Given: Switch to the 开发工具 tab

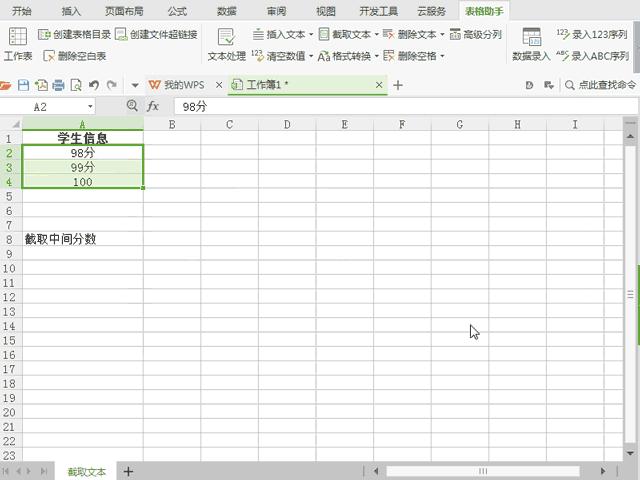Looking at the screenshot, I should 379,11.
